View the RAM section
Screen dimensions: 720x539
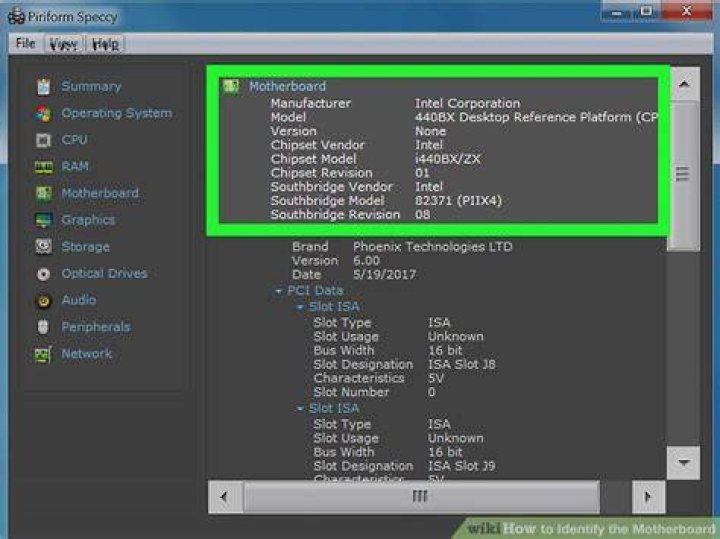[x=75, y=166]
